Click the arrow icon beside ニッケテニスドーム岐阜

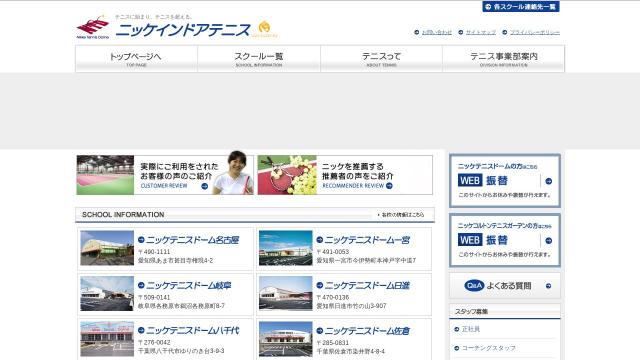141,285
